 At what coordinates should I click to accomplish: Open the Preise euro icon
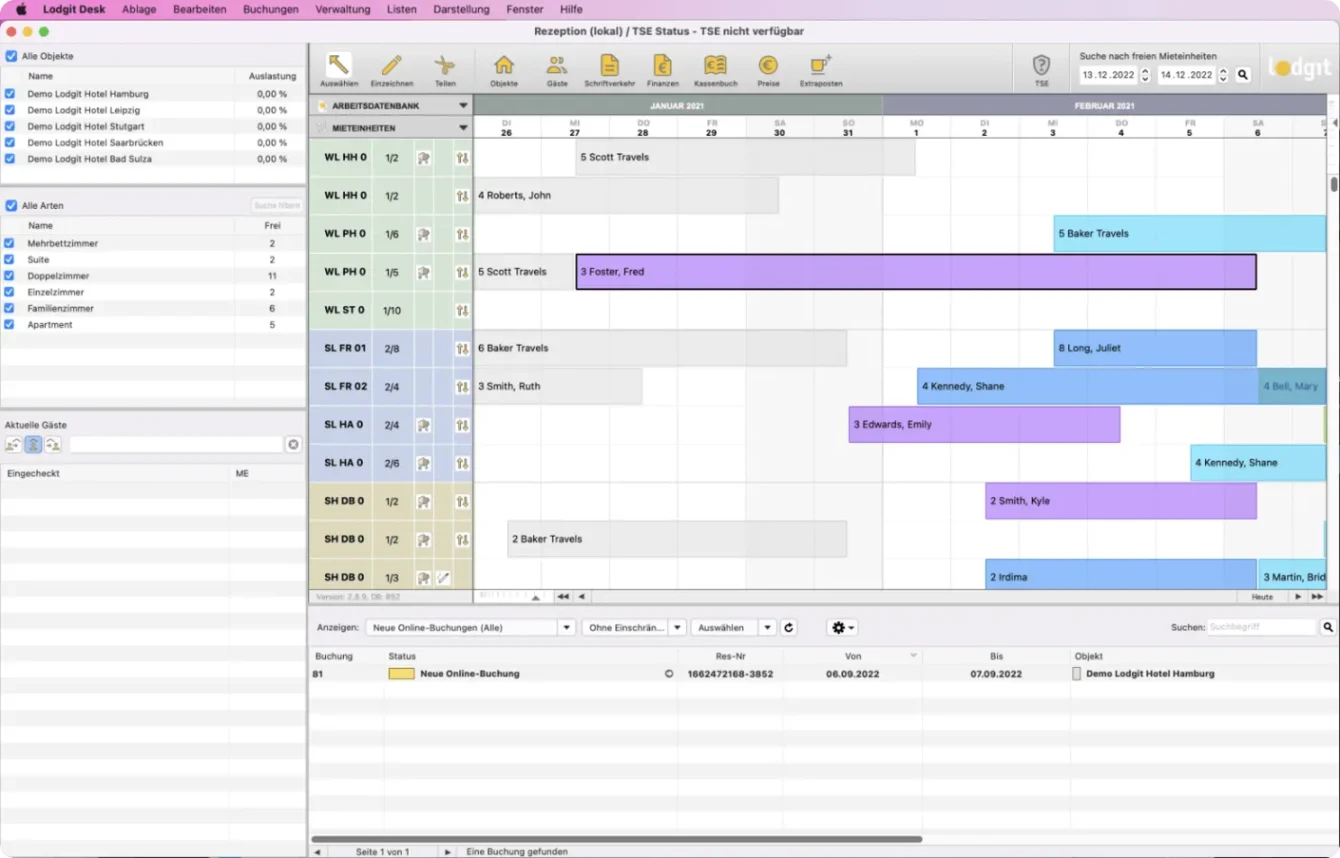768,66
